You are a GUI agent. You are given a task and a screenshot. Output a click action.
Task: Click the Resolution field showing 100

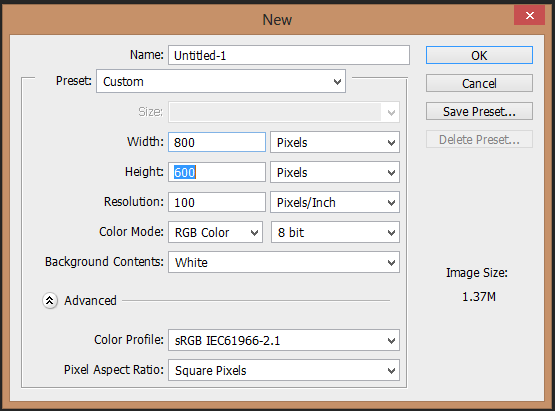point(217,202)
